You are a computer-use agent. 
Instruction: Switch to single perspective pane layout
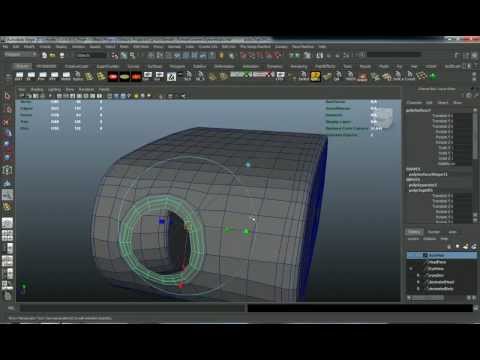pos(7,223)
